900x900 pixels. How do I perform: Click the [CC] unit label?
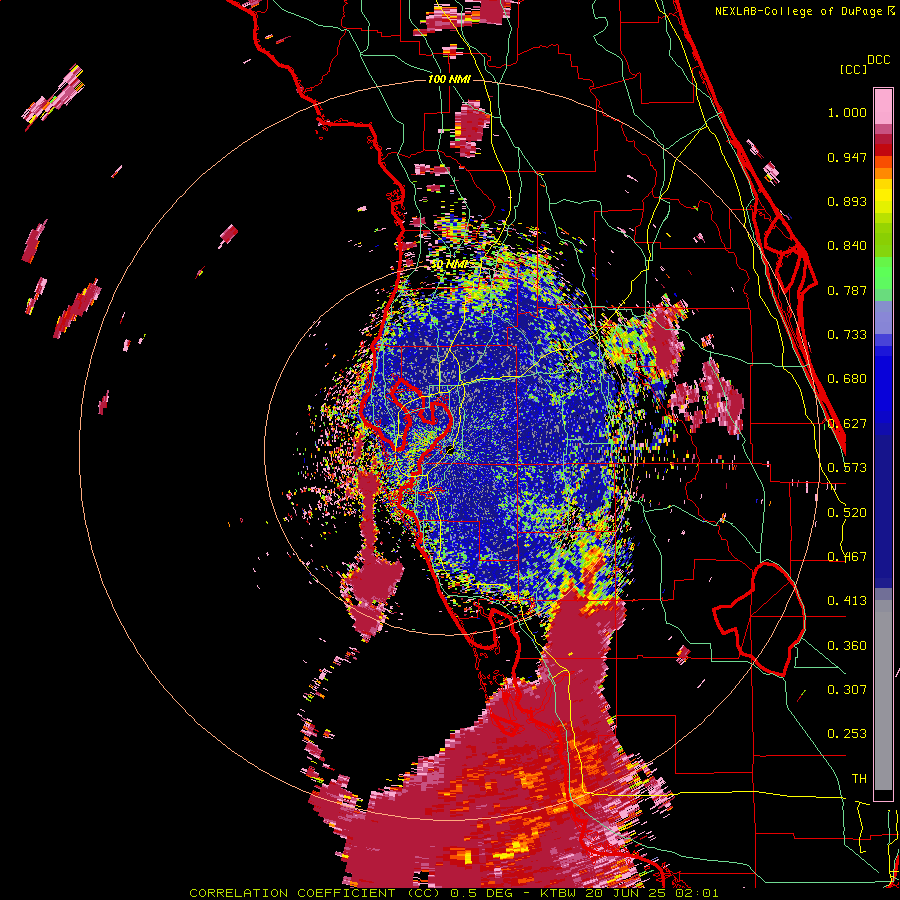pos(854,69)
